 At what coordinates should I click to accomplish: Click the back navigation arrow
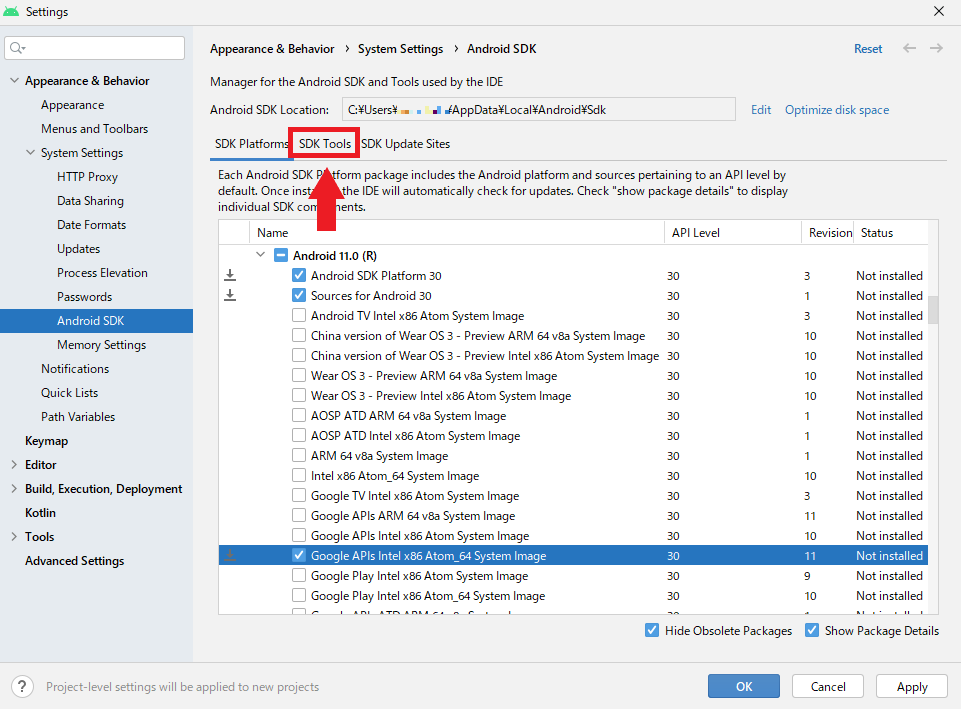(910, 48)
